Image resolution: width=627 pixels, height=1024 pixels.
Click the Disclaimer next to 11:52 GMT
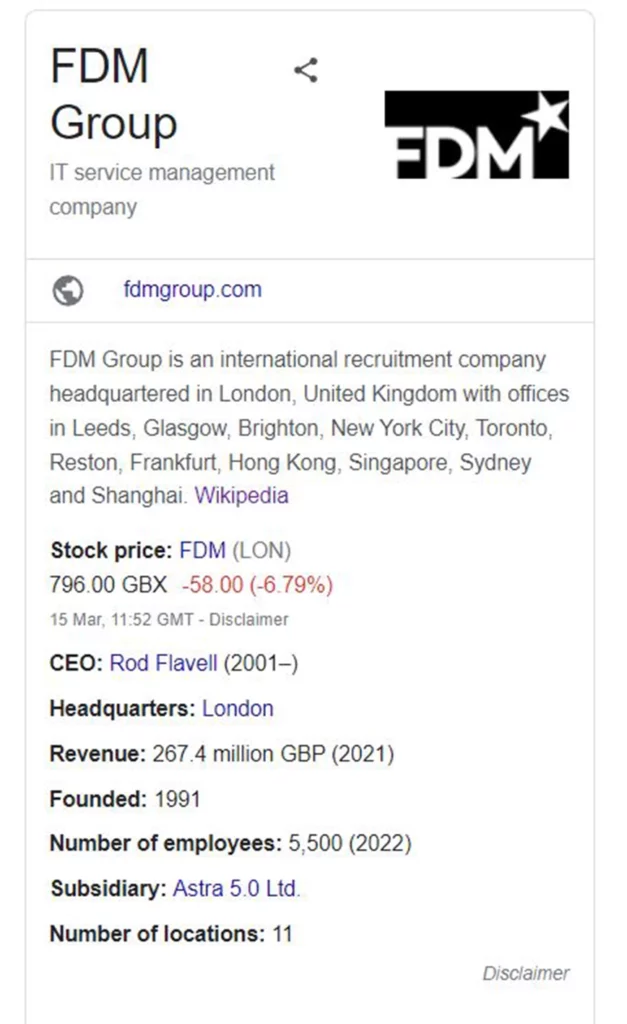coord(248,619)
